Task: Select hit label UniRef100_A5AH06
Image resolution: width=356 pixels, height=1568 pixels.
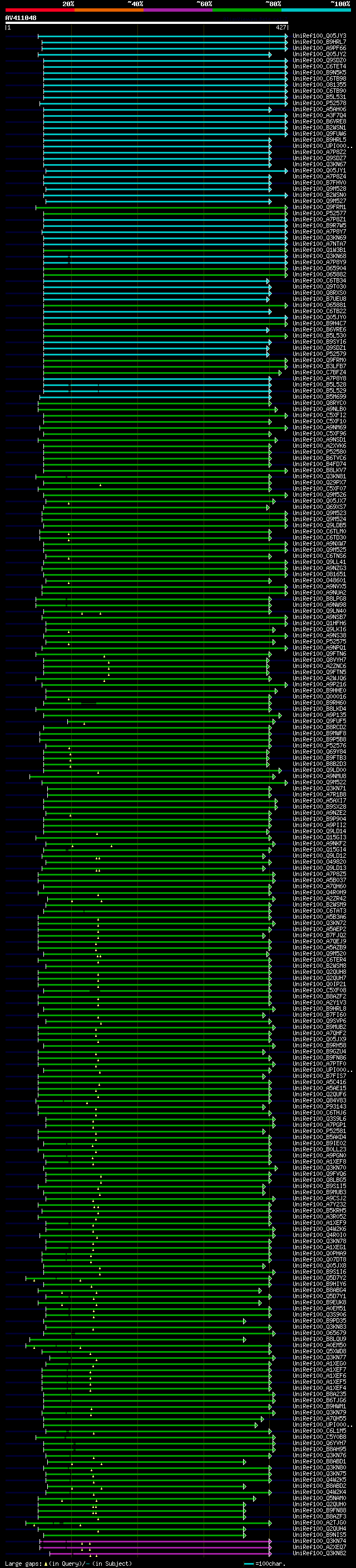Action: [319, 110]
